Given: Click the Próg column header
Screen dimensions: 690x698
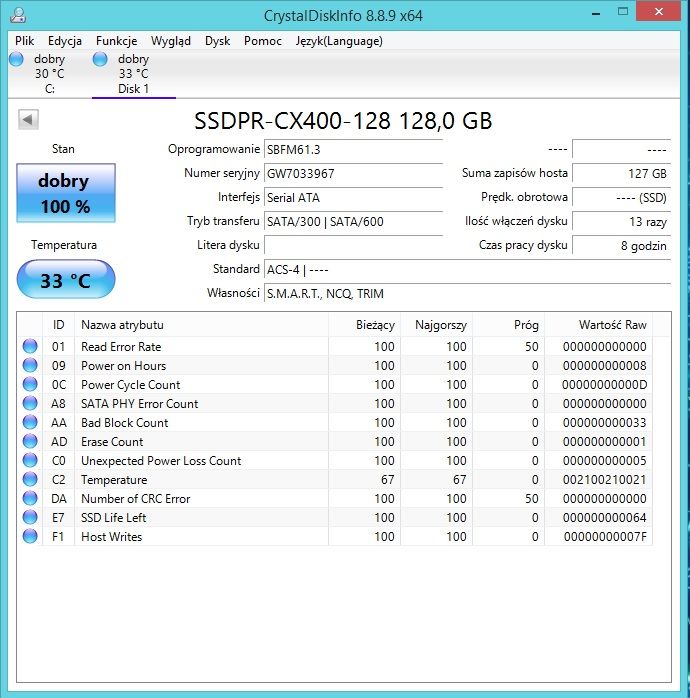Looking at the screenshot, I should (509, 325).
